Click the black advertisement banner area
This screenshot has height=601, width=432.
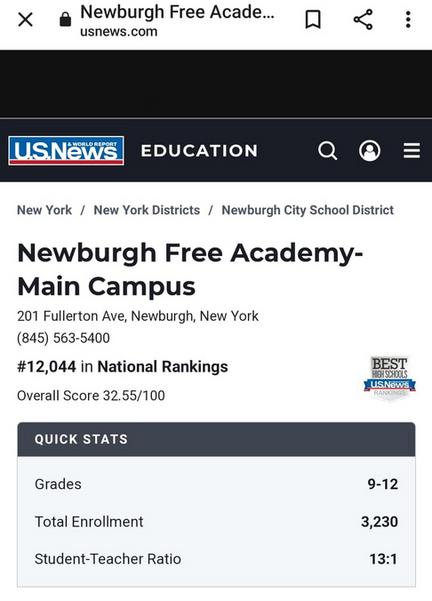click(x=216, y=84)
